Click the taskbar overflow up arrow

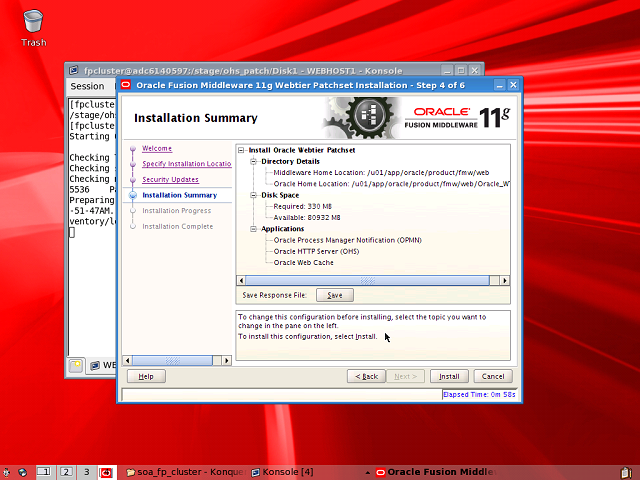tap(368, 473)
